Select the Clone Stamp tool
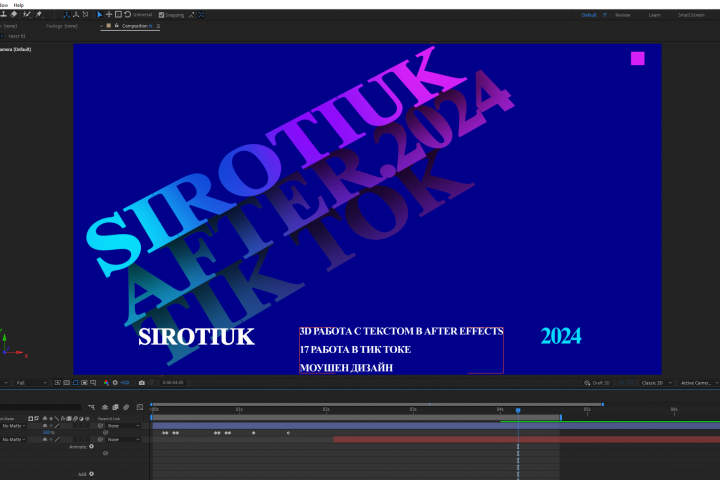Viewport: 720px width, 480px height. (x=4, y=15)
